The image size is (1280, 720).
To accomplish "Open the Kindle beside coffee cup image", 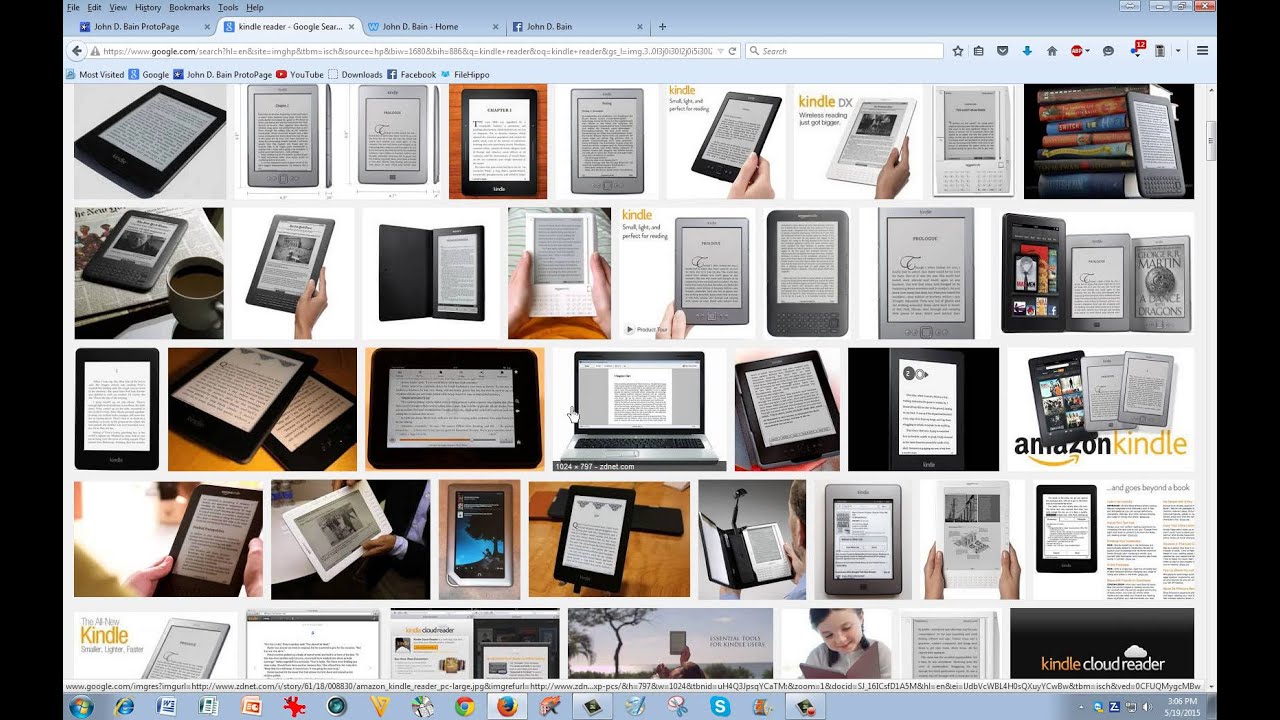I will [x=149, y=273].
